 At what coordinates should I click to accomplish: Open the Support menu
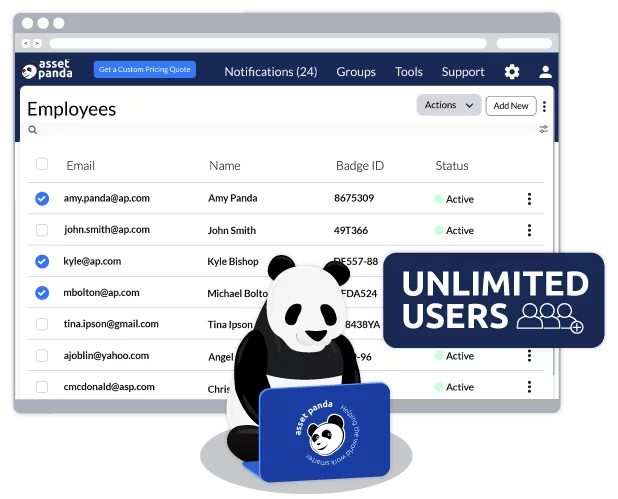[463, 72]
